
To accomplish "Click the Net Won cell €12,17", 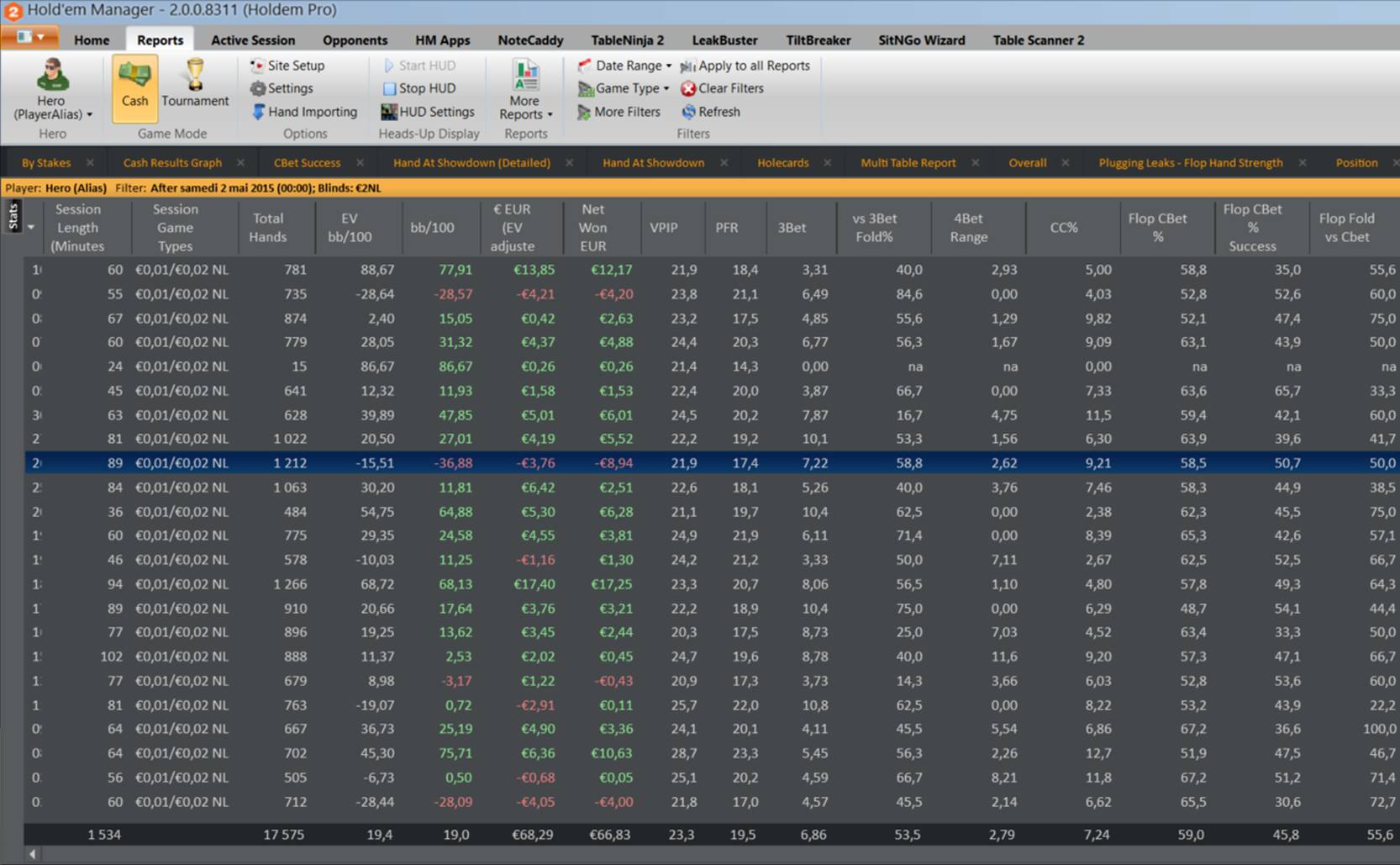I will [x=611, y=270].
